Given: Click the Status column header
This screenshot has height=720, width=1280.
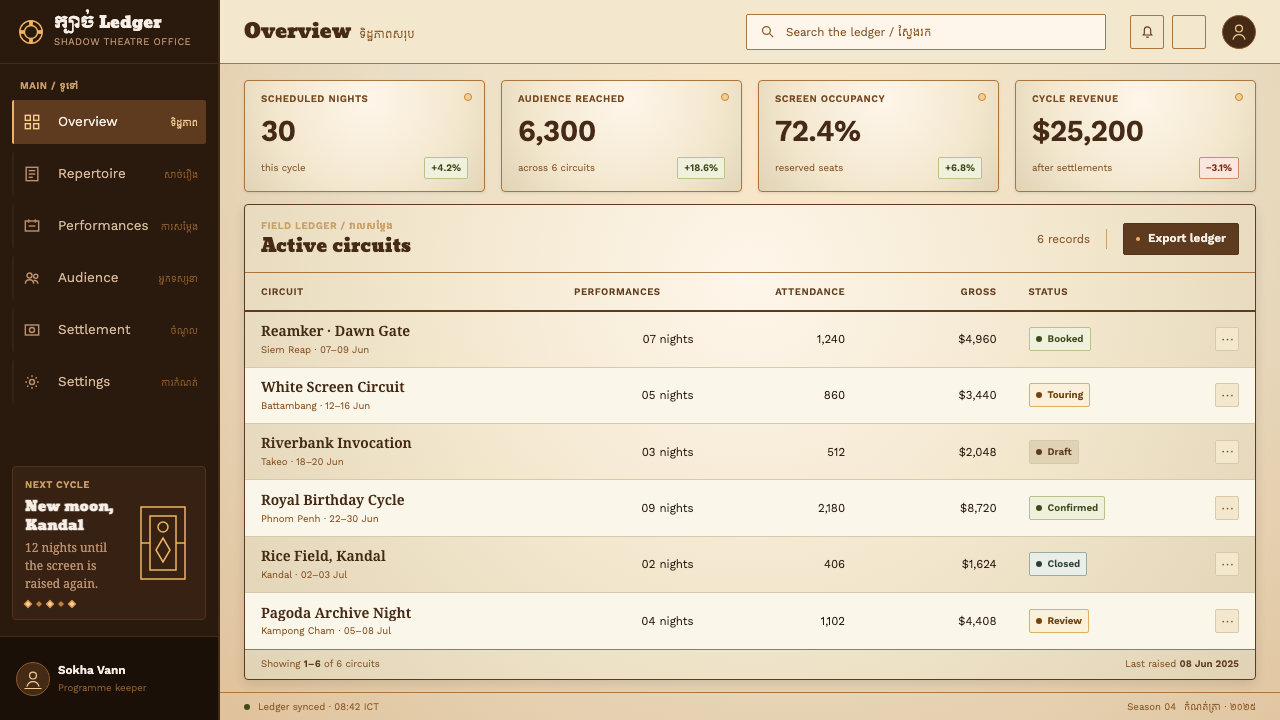Looking at the screenshot, I should point(1048,292).
